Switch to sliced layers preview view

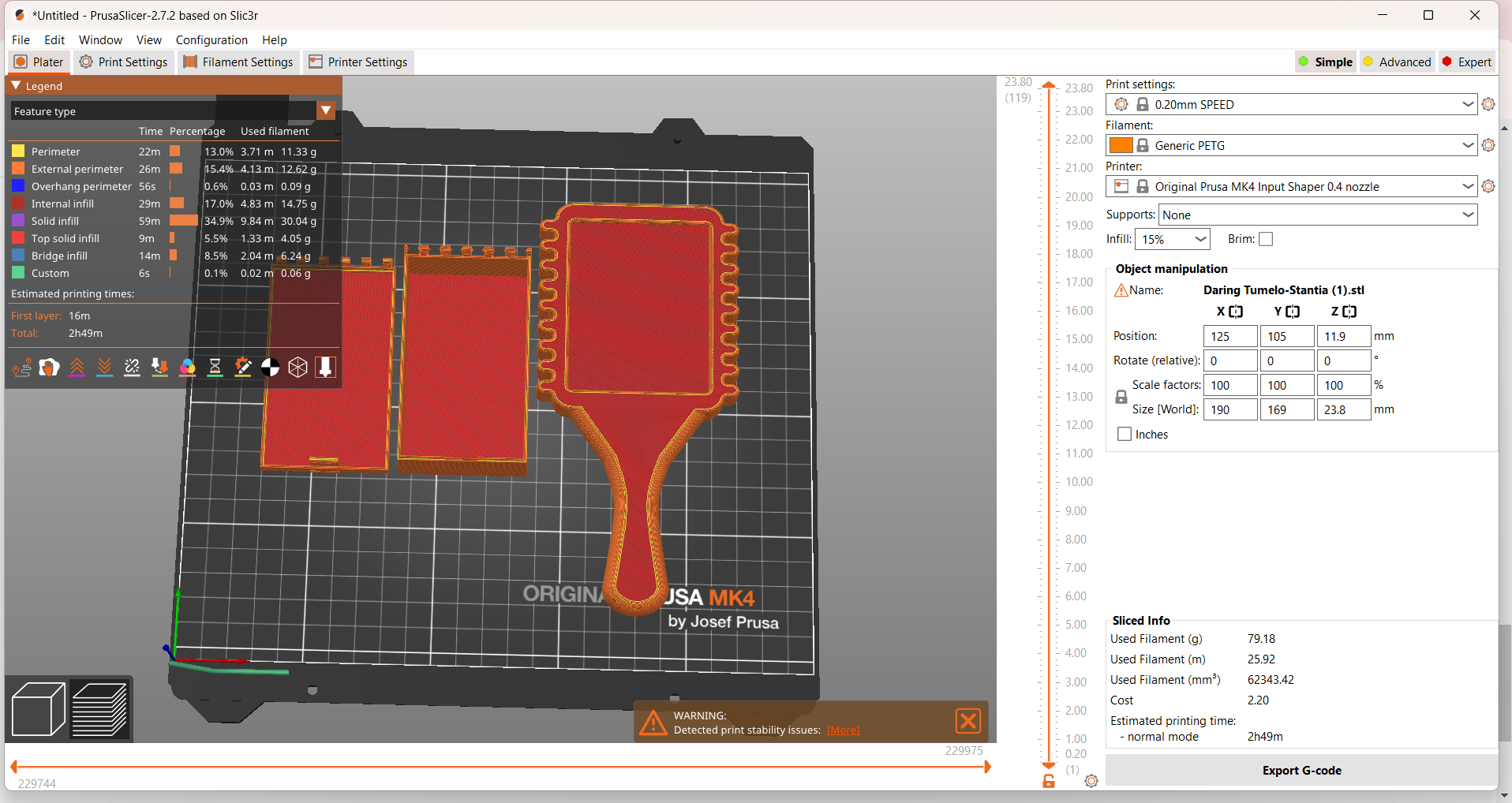point(99,709)
